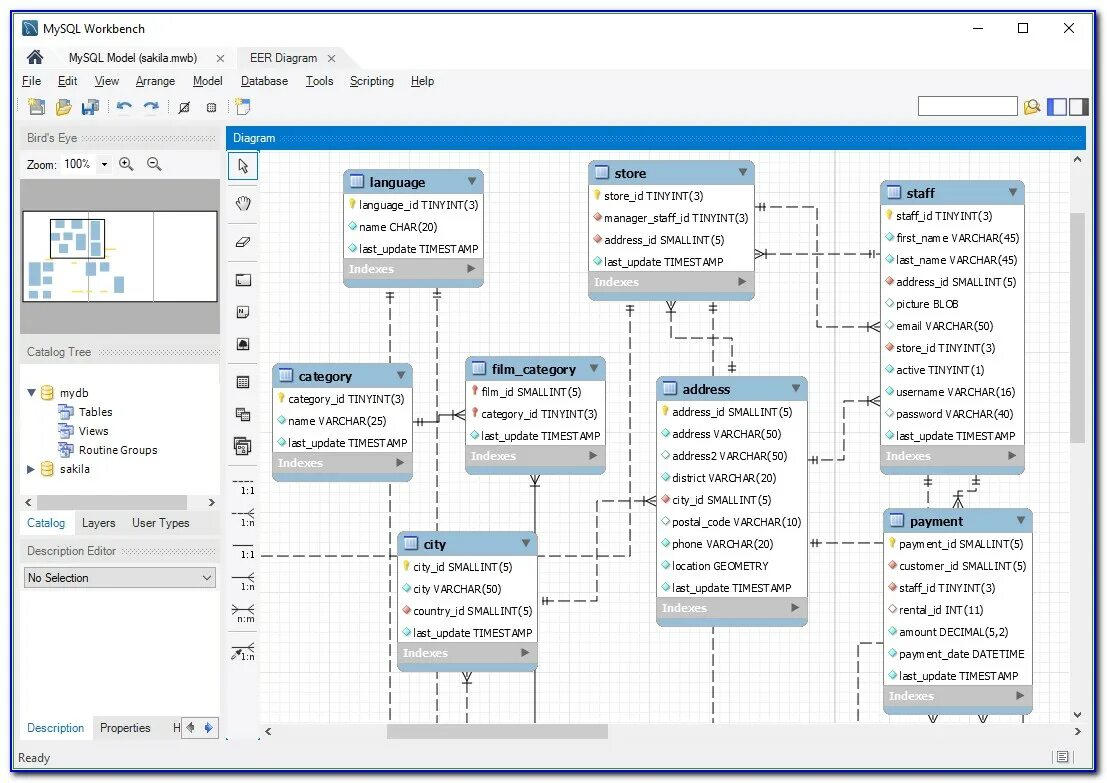
Task: Click the catalog tree horizontal scrollbar
Action: [x=112, y=503]
